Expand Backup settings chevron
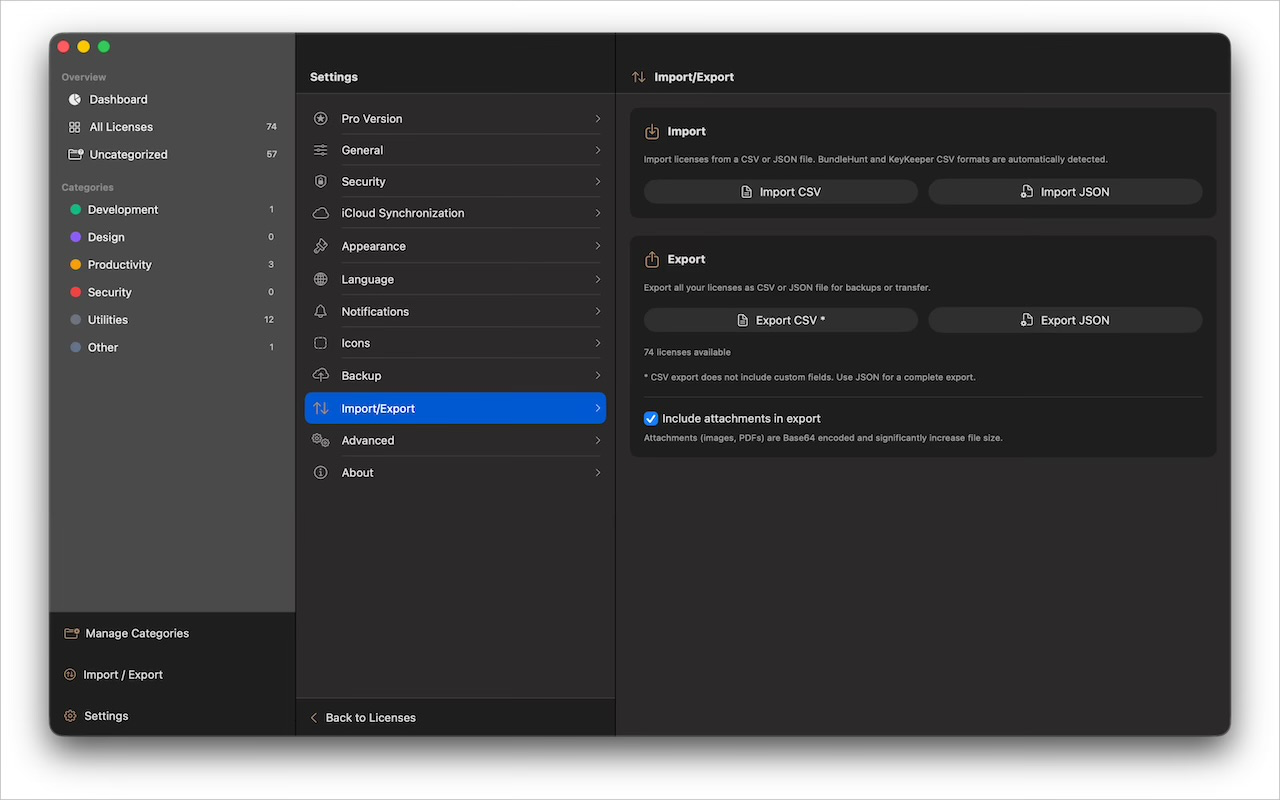This screenshot has width=1280, height=800. click(x=598, y=375)
